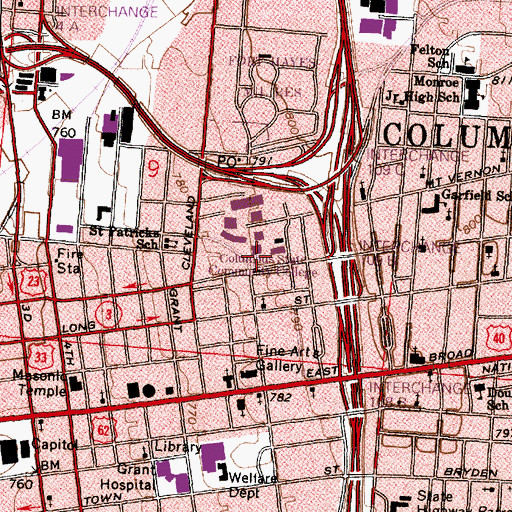Screen dimensions: 512x512
Task: Click the red crosshair over Columbus State Community College
Action: point(257,257)
